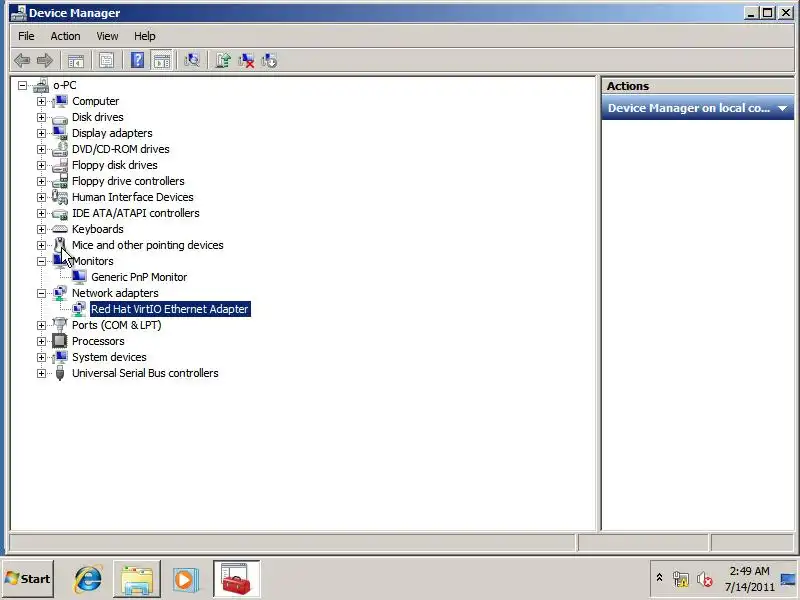Expand the Disk drives category

(41, 117)
